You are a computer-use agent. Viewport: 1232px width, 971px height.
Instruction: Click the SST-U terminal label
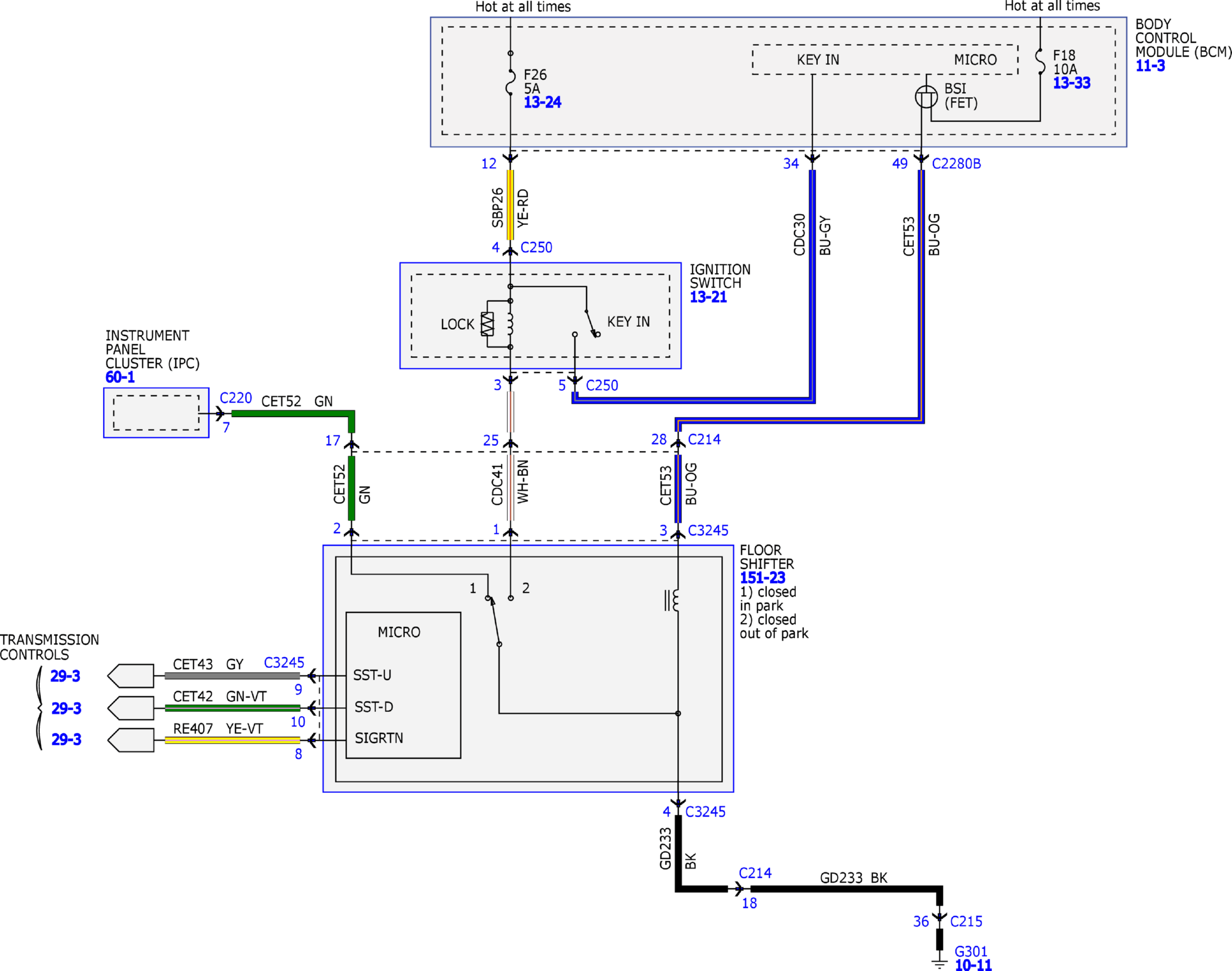click(x=372, y=675)
